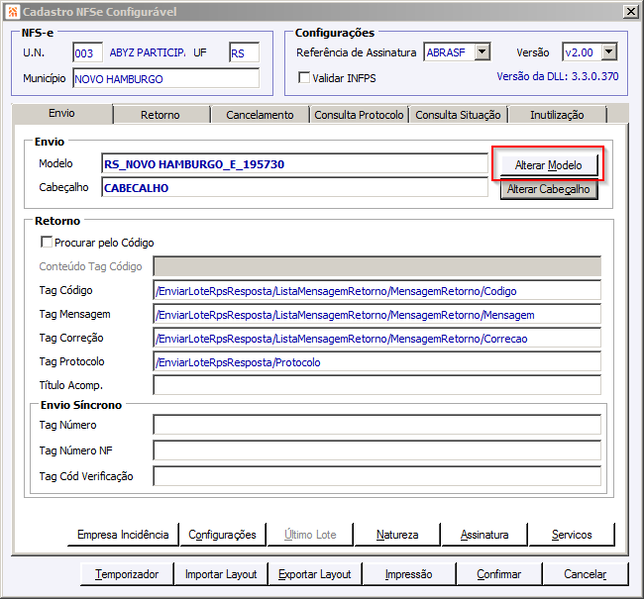Open the Assinatura button
The height and width of the screenshot is (599, 644).
coord(484,534)
